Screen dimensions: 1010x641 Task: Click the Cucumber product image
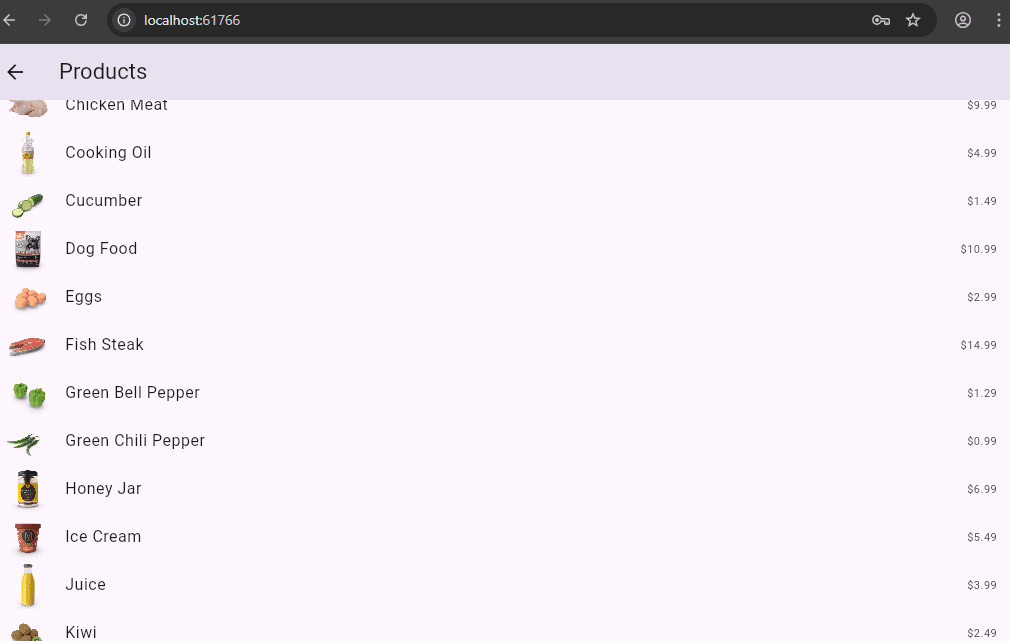[28, 205]
